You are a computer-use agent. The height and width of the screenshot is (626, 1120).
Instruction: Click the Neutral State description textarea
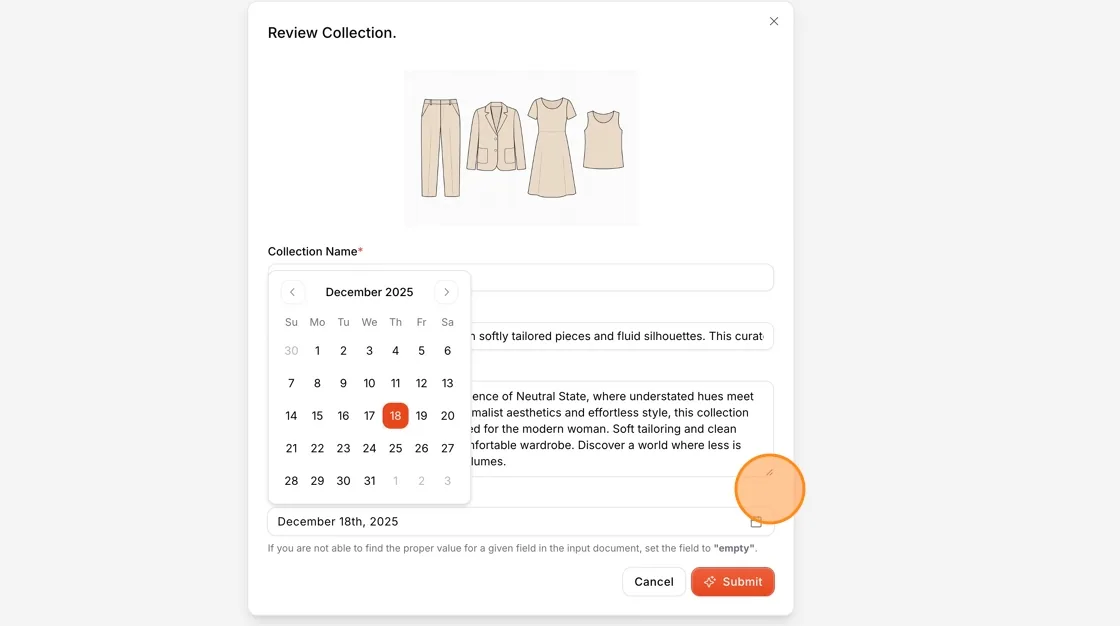[521, 429]
